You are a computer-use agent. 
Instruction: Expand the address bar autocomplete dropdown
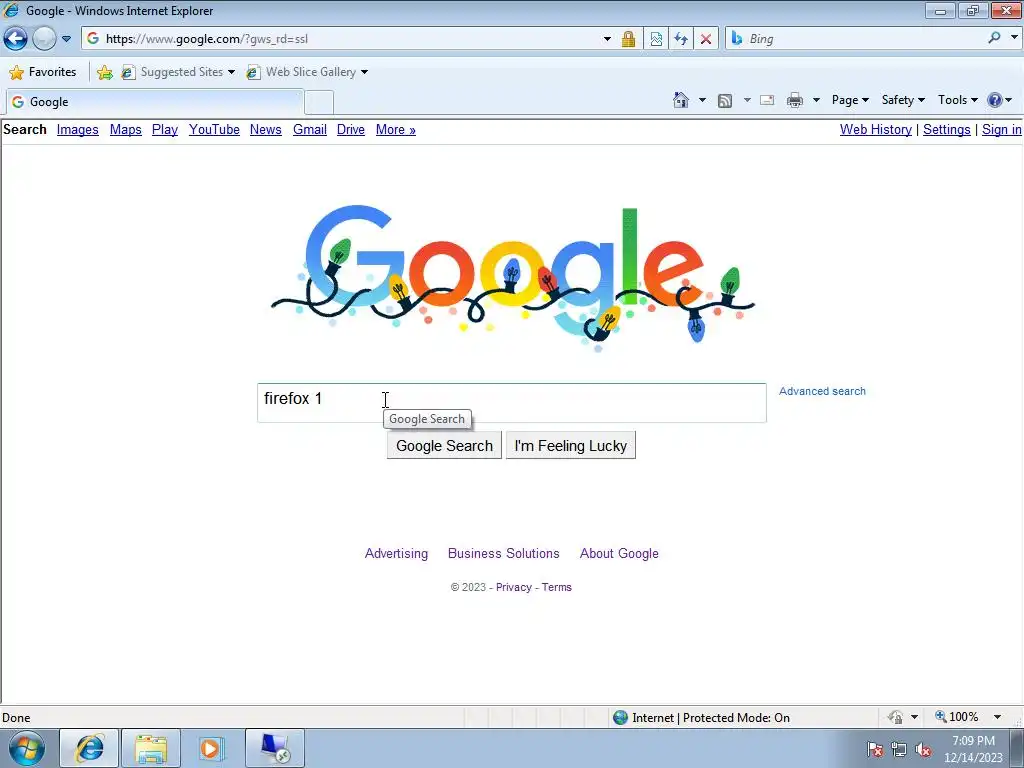point(607,39)
